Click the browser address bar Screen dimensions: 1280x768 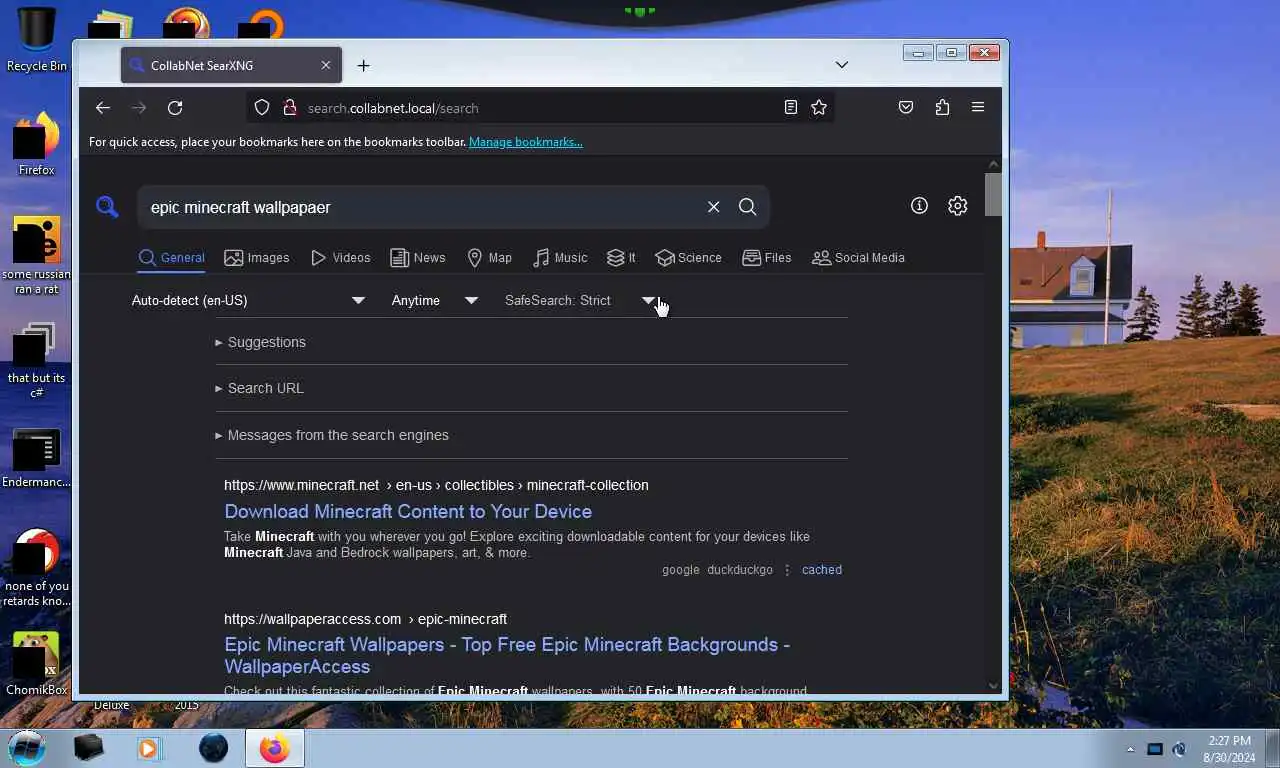540,108
